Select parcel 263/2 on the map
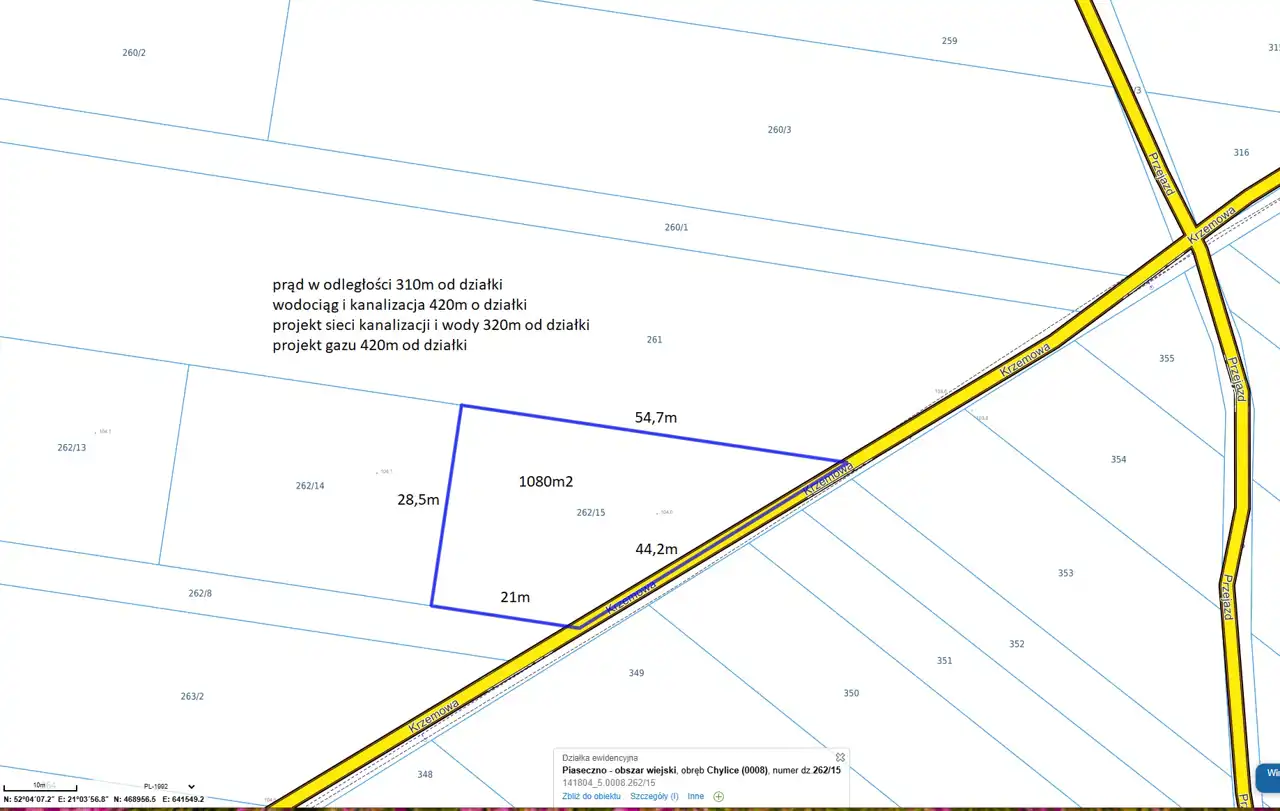1280x811 pixels. tap(192, 697)
